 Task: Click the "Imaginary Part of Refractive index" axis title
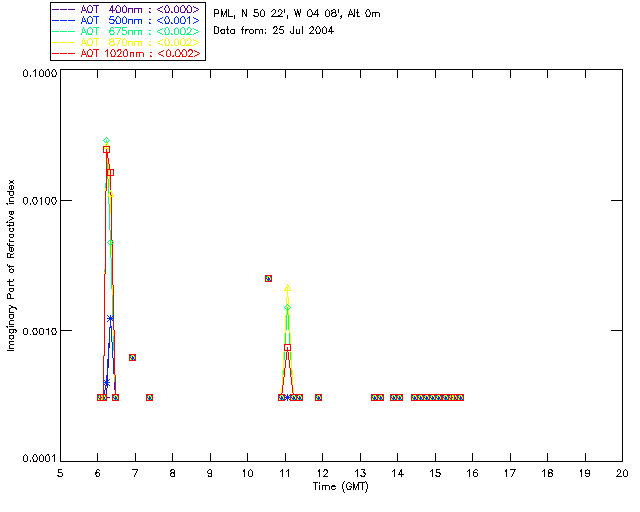click(11, 265)
